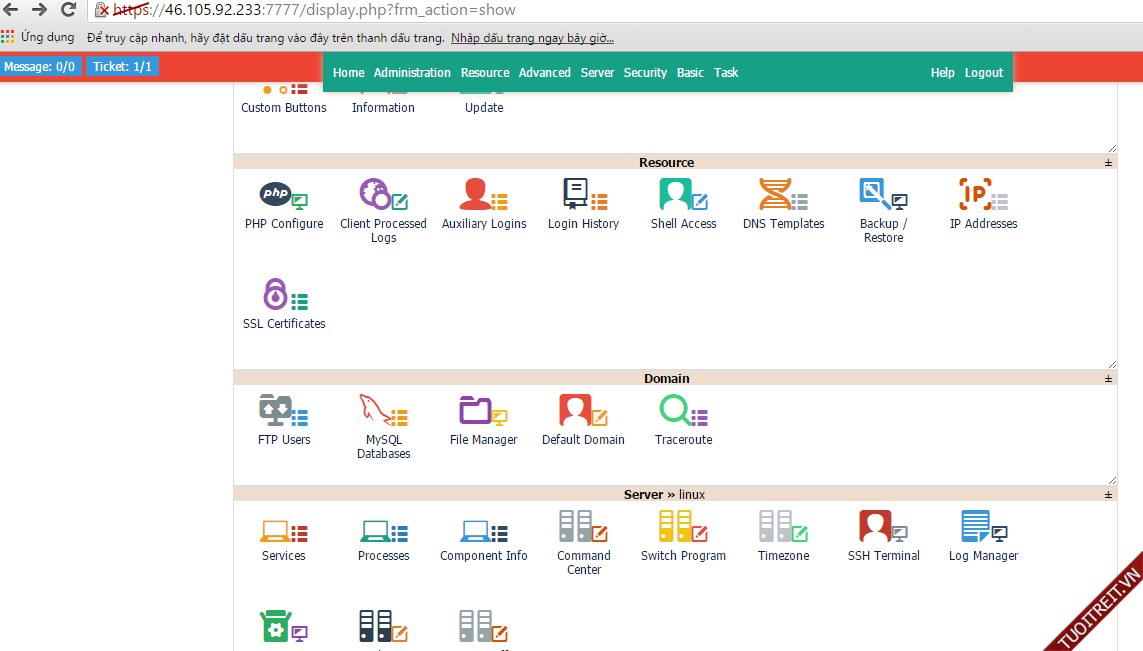Open the Switch Program icon
The image size is (1143, 651).
pyautogui.click(x=683, y=528)
